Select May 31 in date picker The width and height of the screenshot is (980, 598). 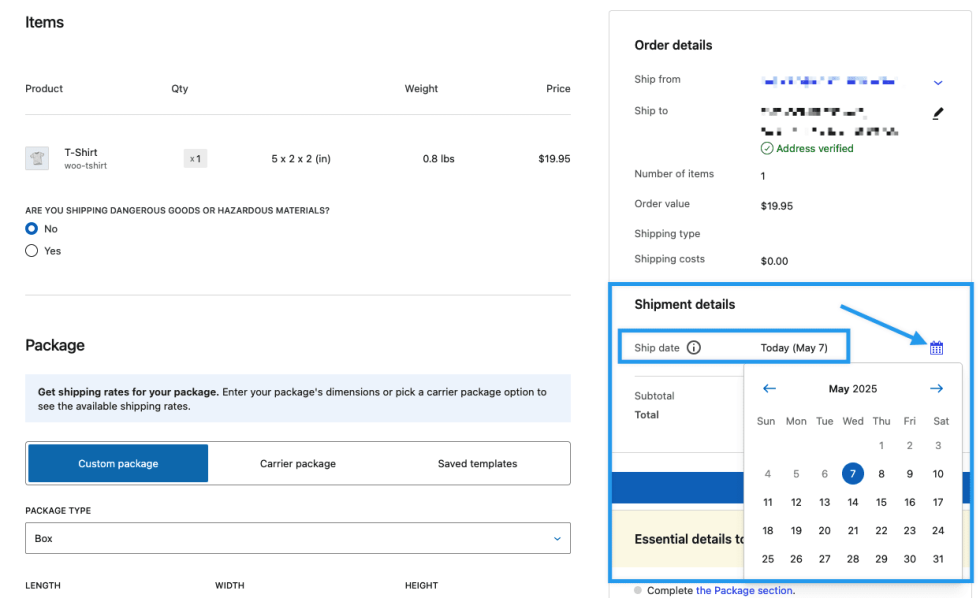938,560
